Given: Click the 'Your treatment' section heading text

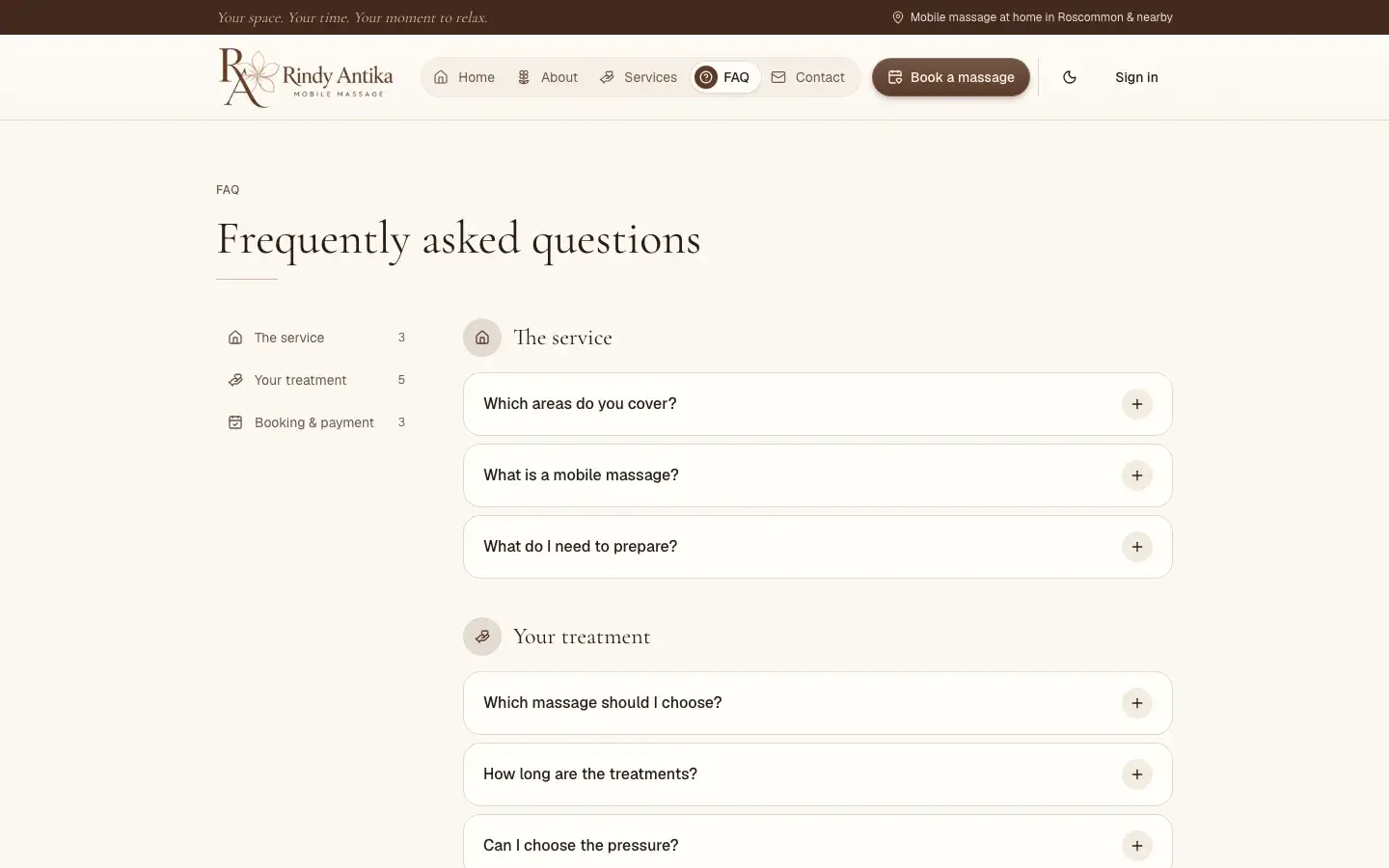Looking at the screenshot, I should click(582, 637).
